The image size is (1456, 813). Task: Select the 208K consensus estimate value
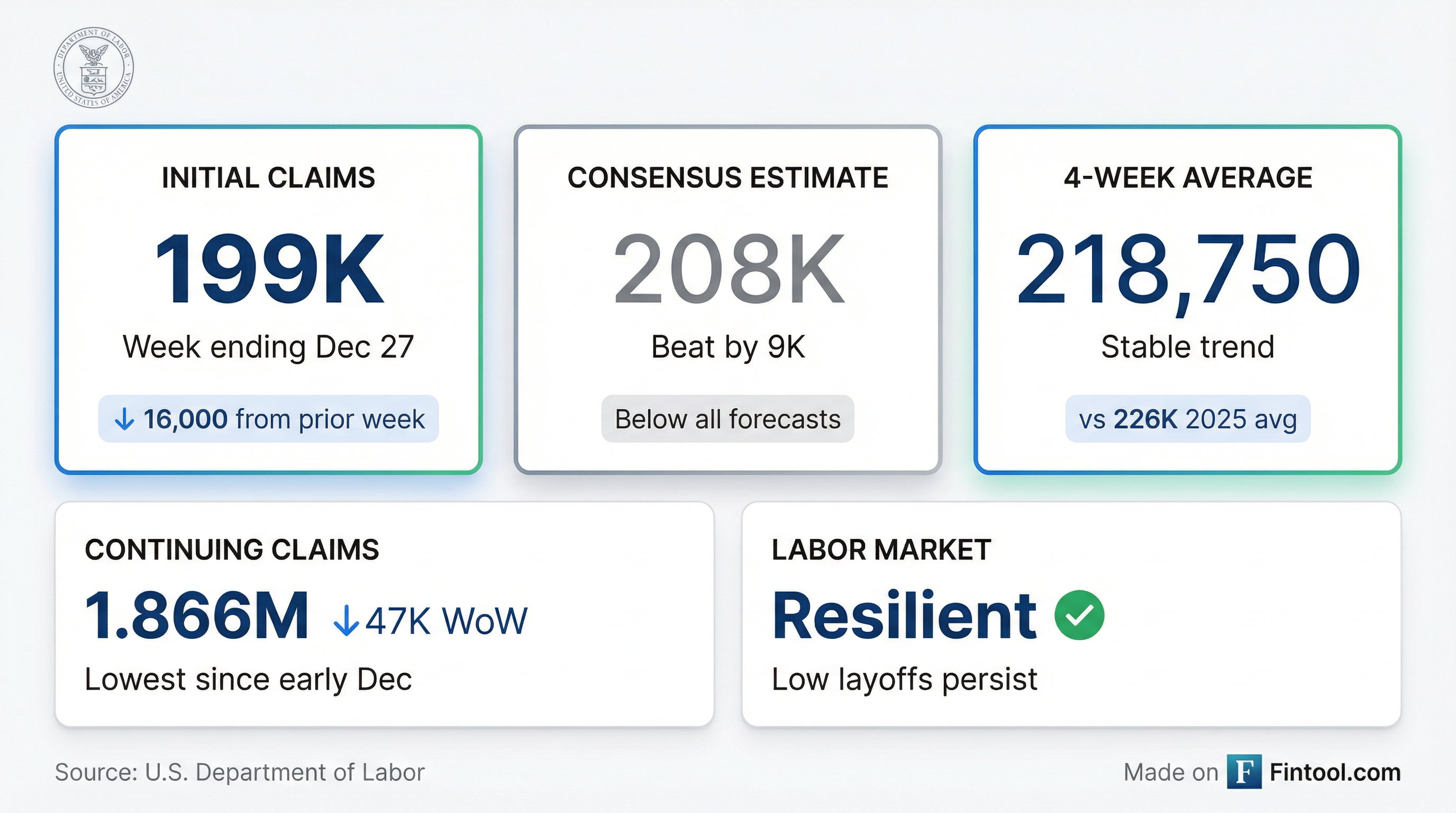point(729,270)
